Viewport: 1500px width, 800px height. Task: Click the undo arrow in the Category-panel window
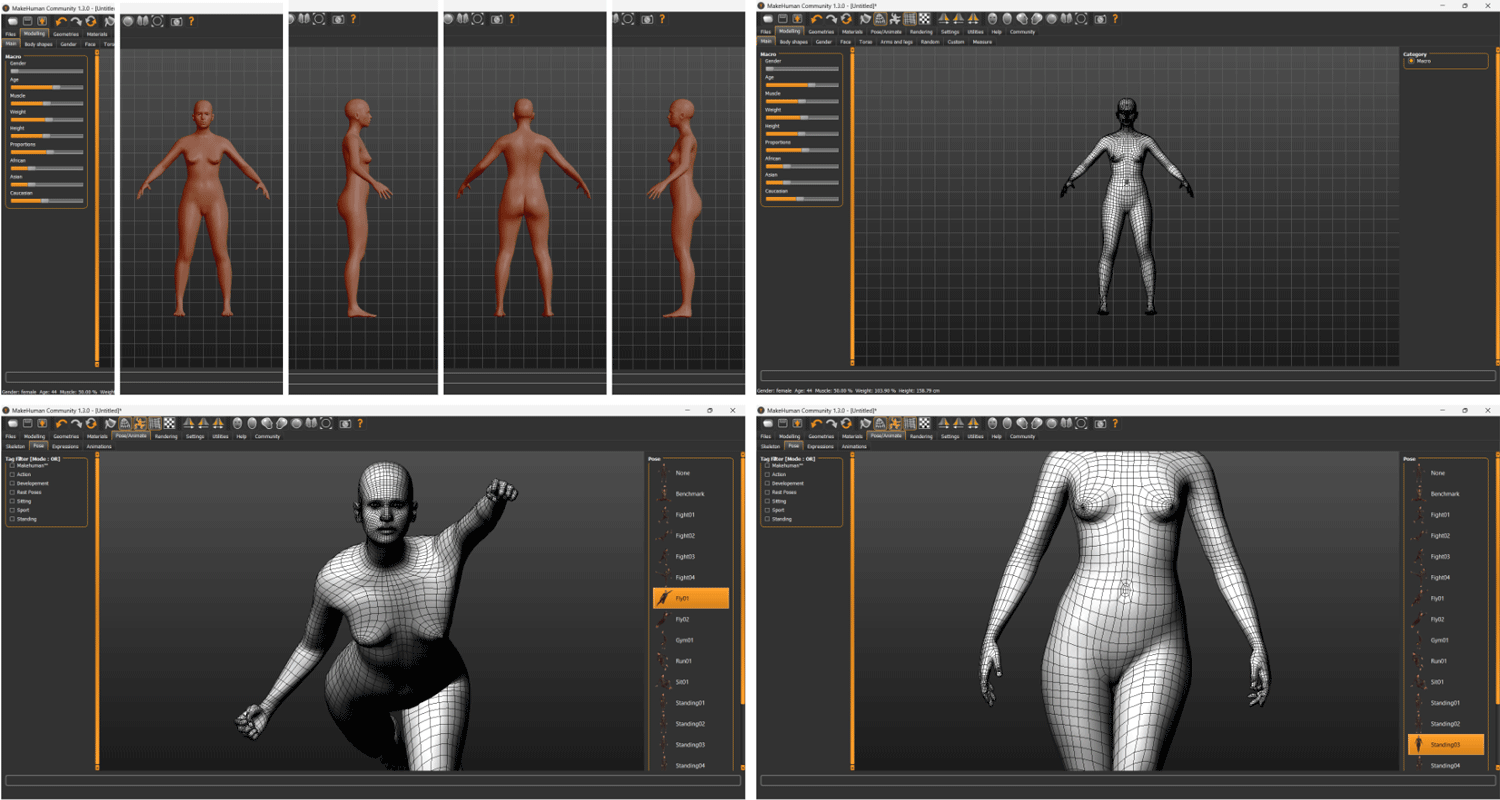(817, 18)
